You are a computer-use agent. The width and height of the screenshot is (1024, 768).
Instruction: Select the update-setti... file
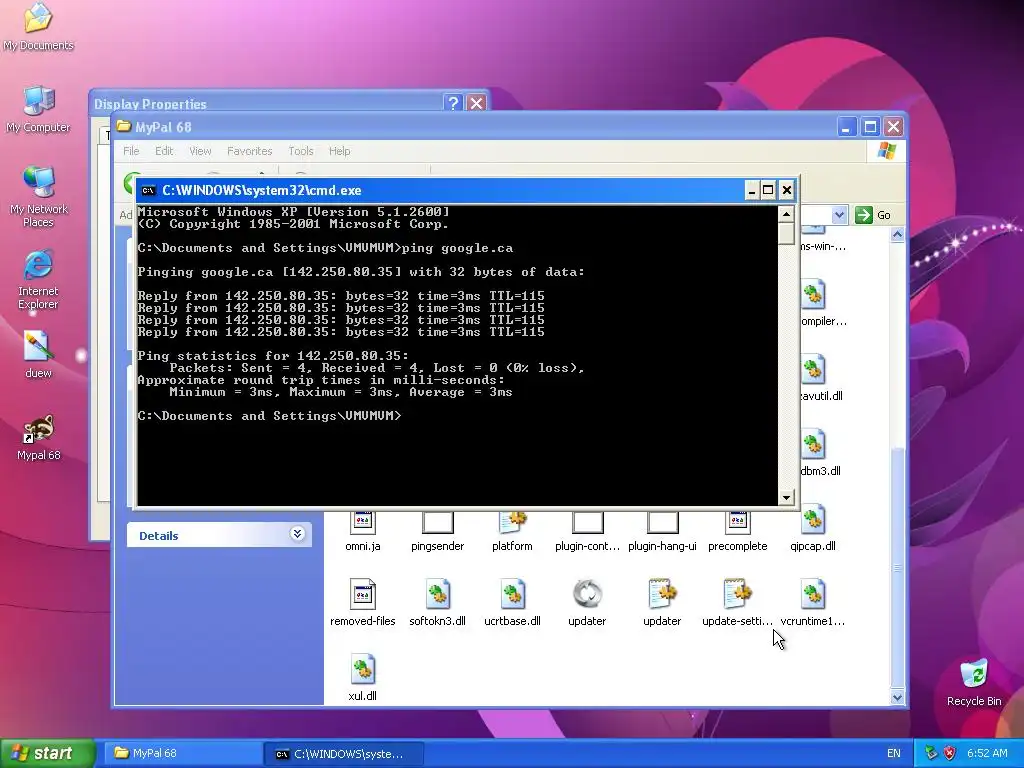pyautogui.click(x=737, y=603)
